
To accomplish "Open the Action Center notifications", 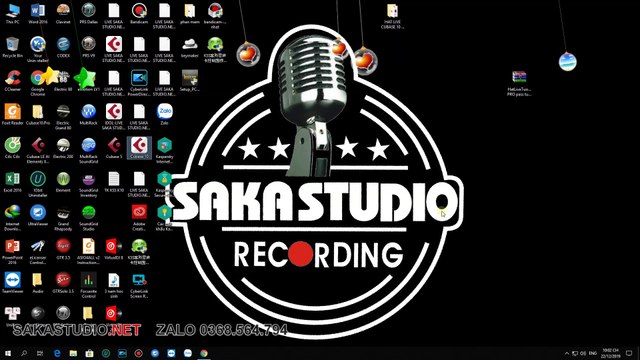I will tap(629, 353).
